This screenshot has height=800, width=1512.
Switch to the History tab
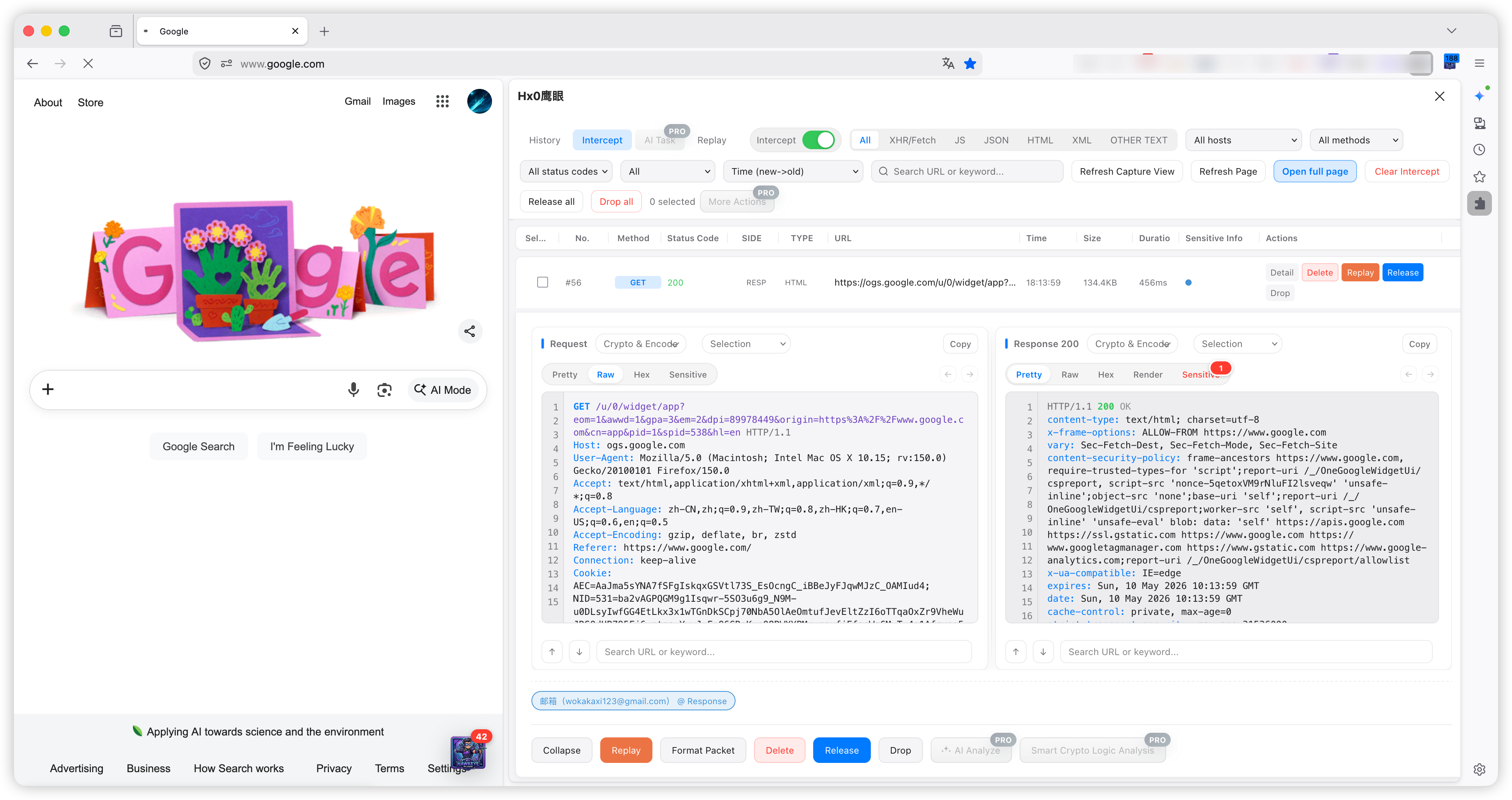(544, 140)
